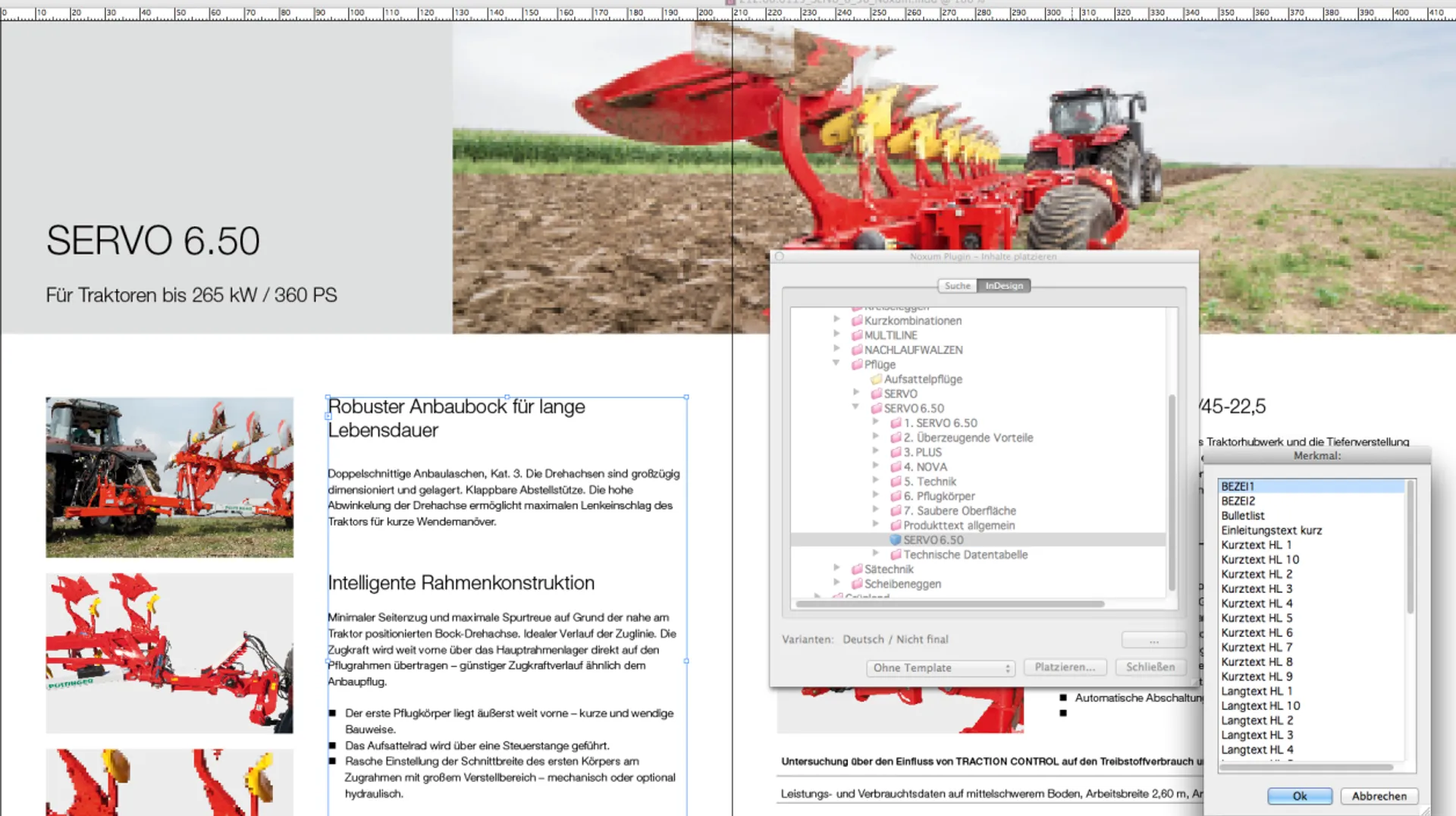Click the variants ellipsis button

pos(1153,641)
